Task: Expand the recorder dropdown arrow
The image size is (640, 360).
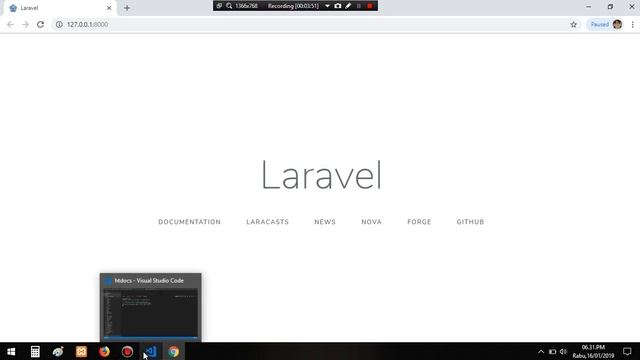Action: point(327,6)
